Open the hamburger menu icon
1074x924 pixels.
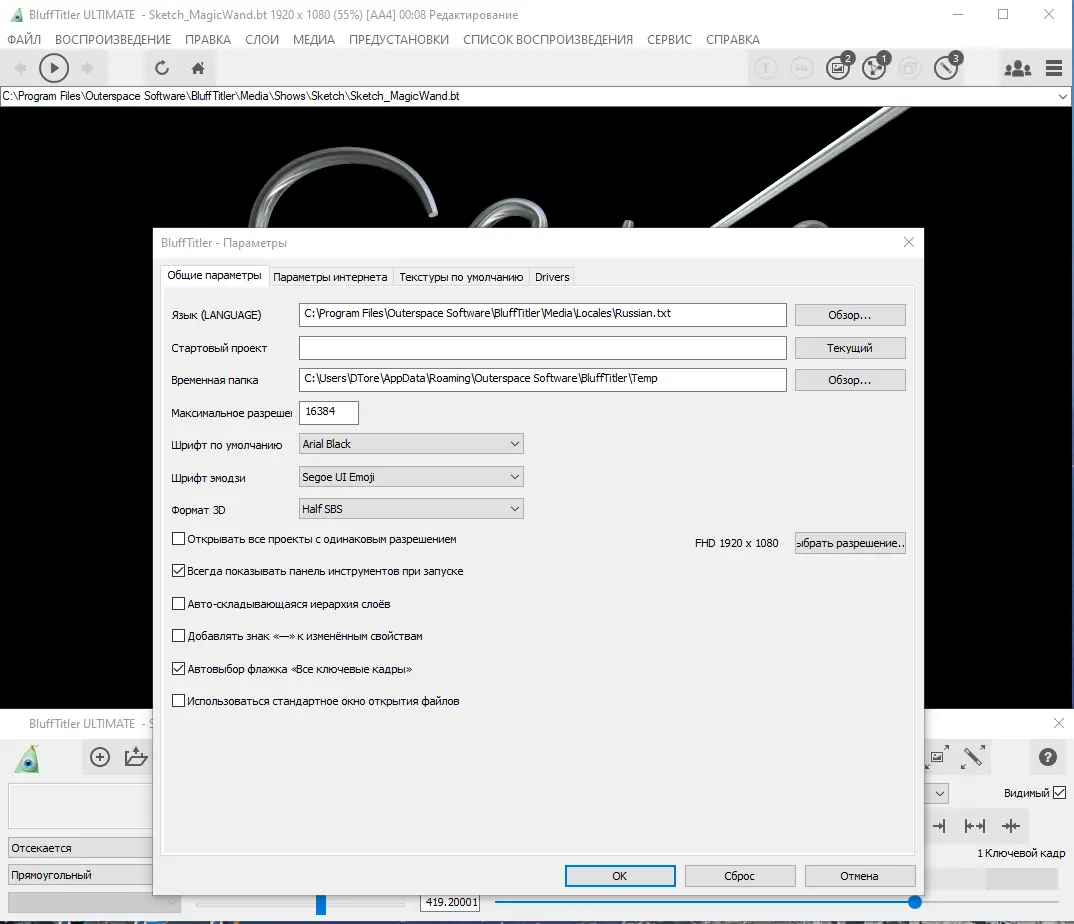(1054, 68)
